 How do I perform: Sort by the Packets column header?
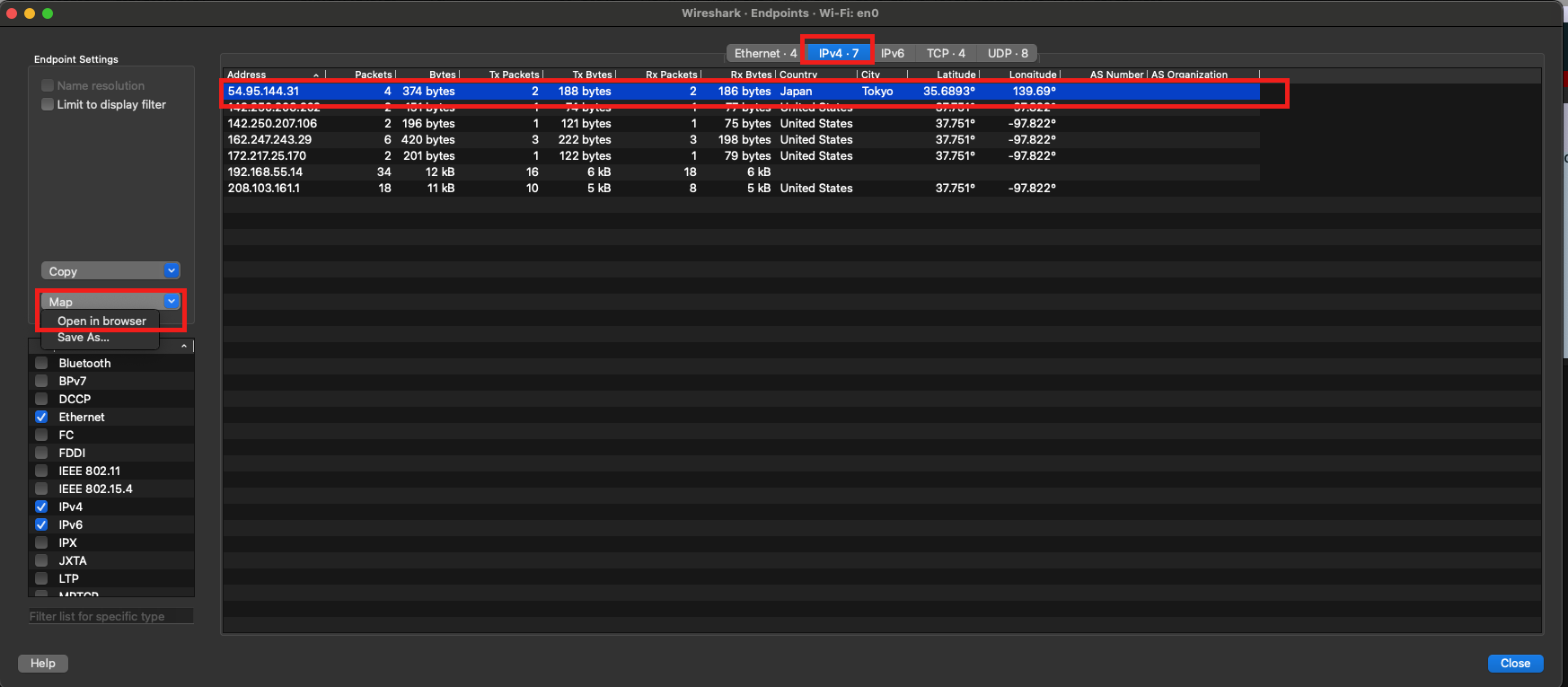pos(361,75)
